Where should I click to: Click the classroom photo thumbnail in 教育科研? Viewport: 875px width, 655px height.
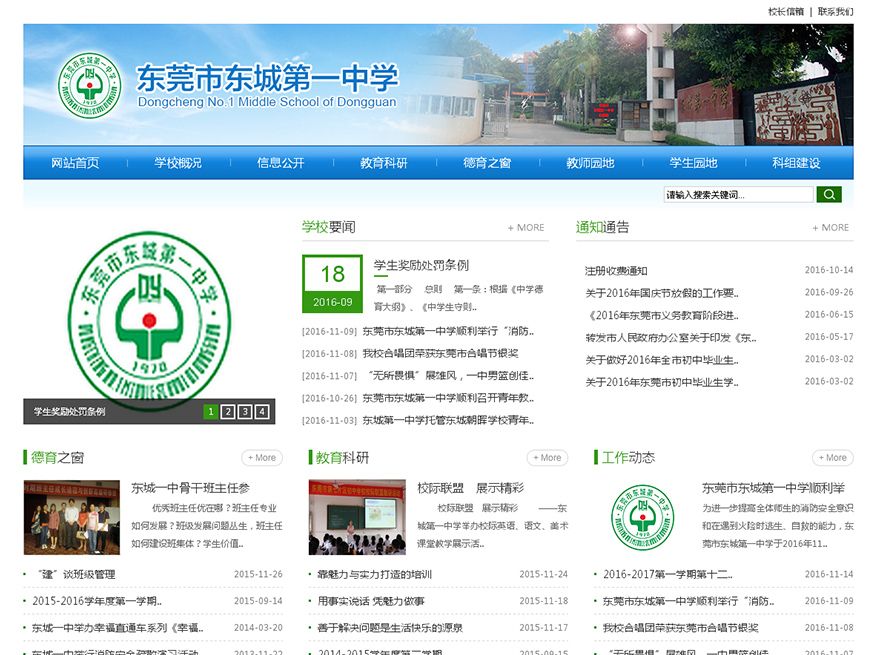357,517
